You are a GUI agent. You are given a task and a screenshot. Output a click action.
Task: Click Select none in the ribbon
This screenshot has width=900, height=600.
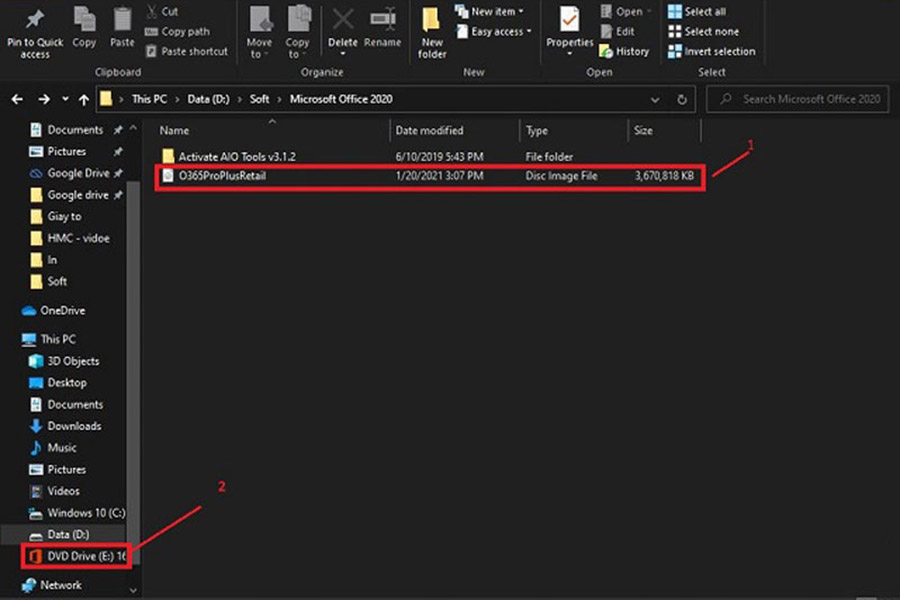tap(704, 32)
